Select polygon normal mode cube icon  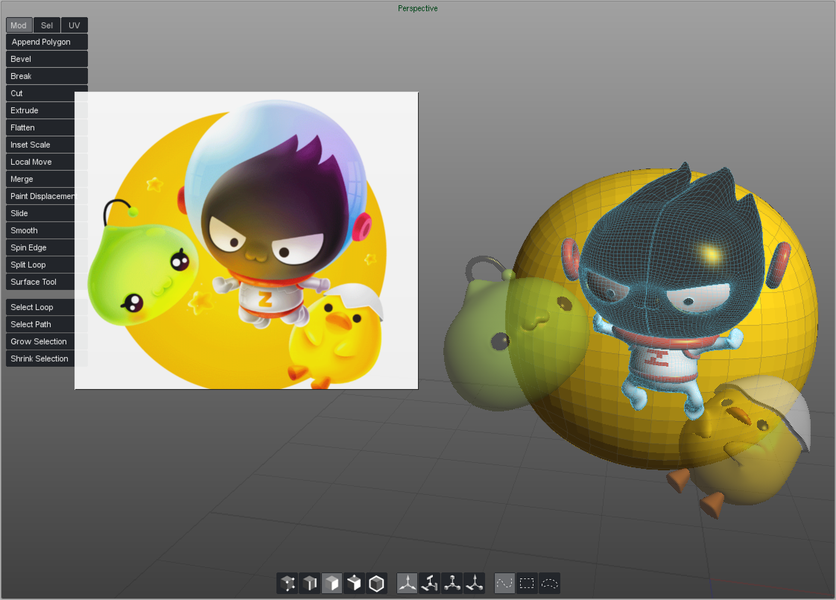point(354,583)
